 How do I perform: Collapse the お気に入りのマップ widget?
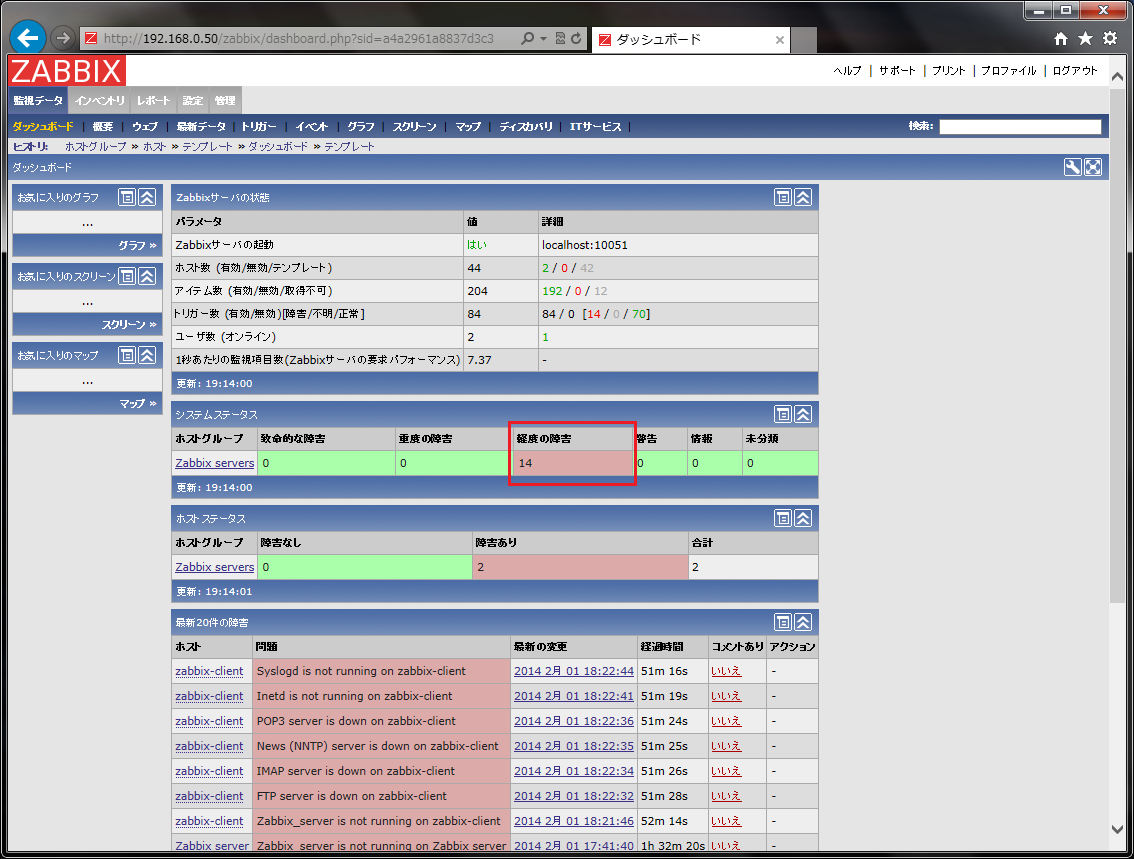pyautogui.click(x=147, y=355)
